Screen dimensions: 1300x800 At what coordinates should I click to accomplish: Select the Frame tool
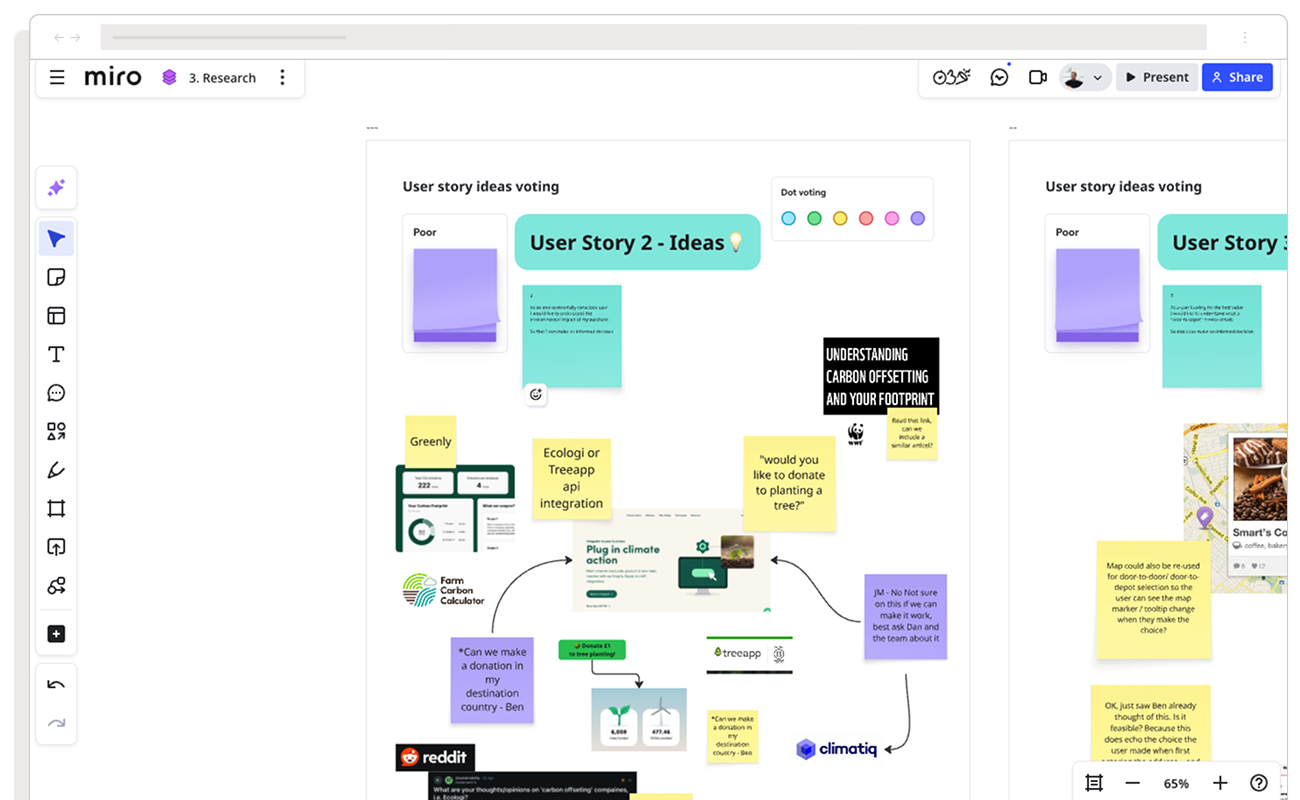57,508
